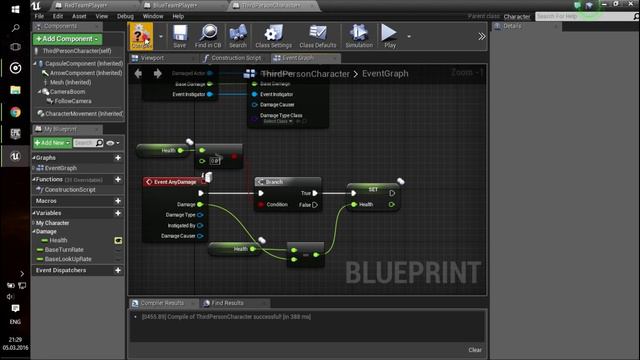The width and height of the screenshot is (640, 360).
Task: Click SET node Health input pin
Action: (354, 204)
